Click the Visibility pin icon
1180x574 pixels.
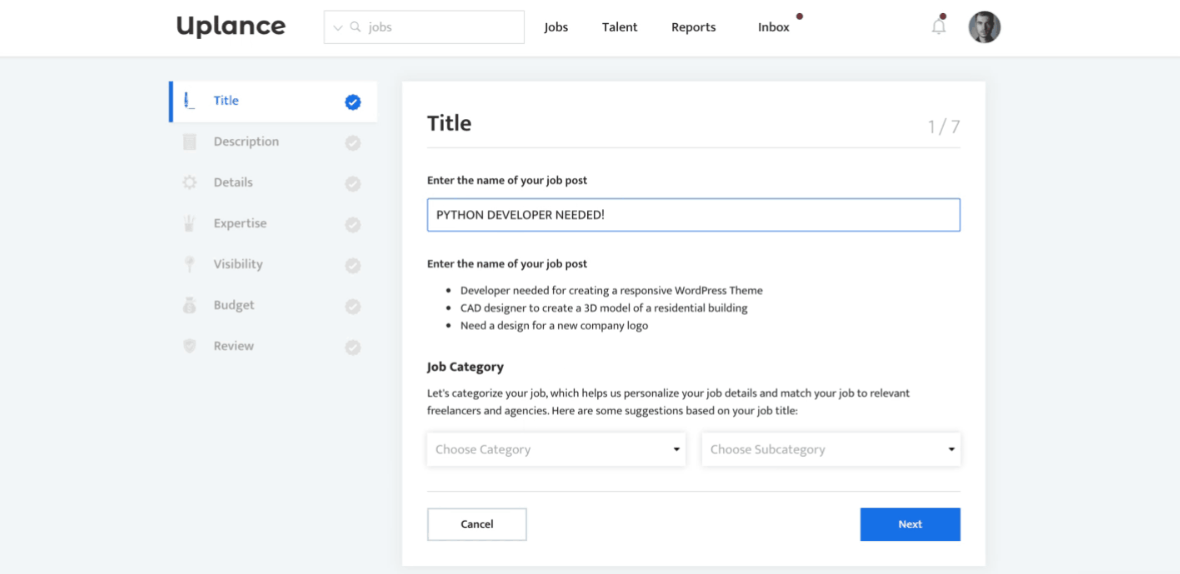(190, 265)
